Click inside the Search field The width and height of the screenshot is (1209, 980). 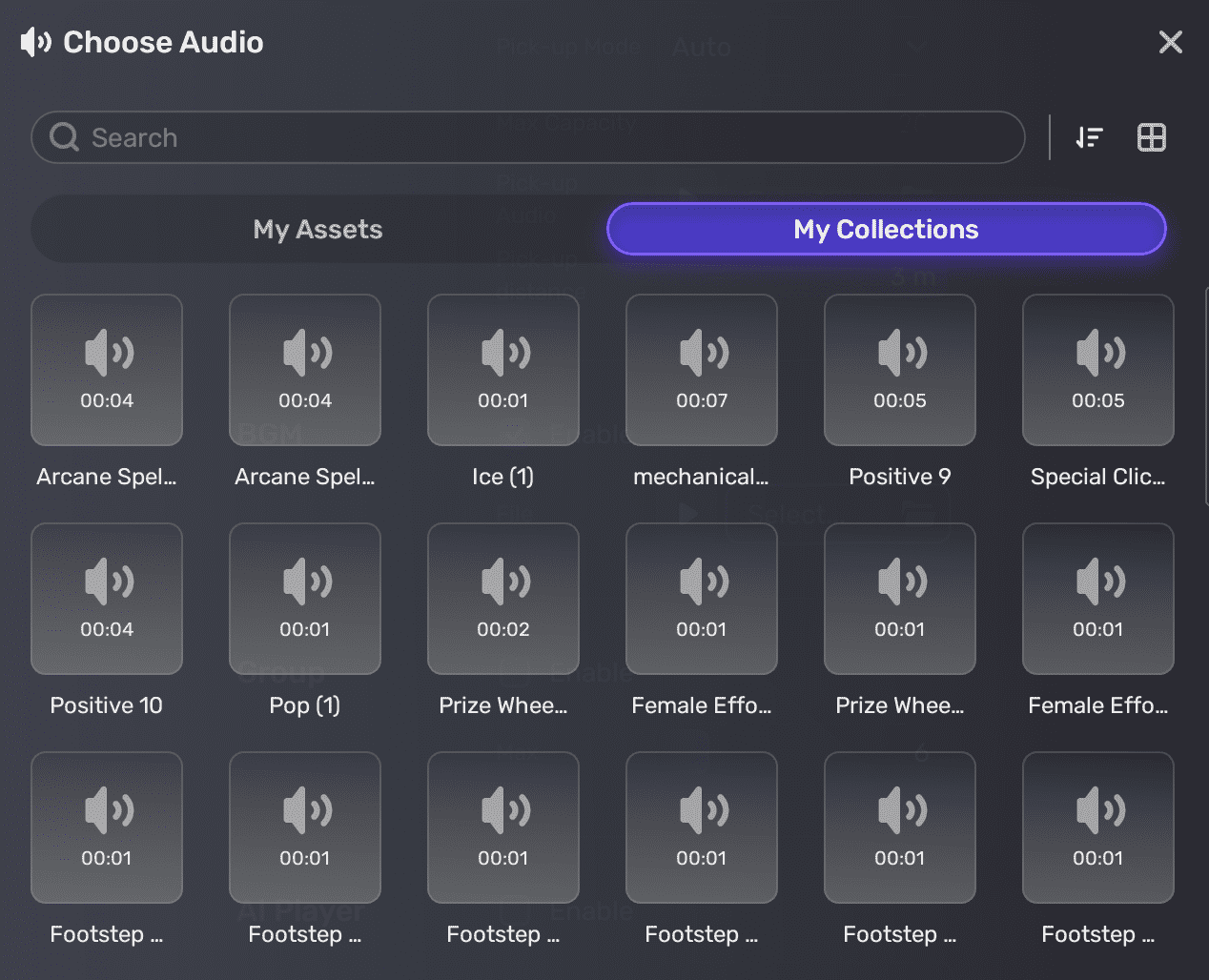click(x=381, y=137)
